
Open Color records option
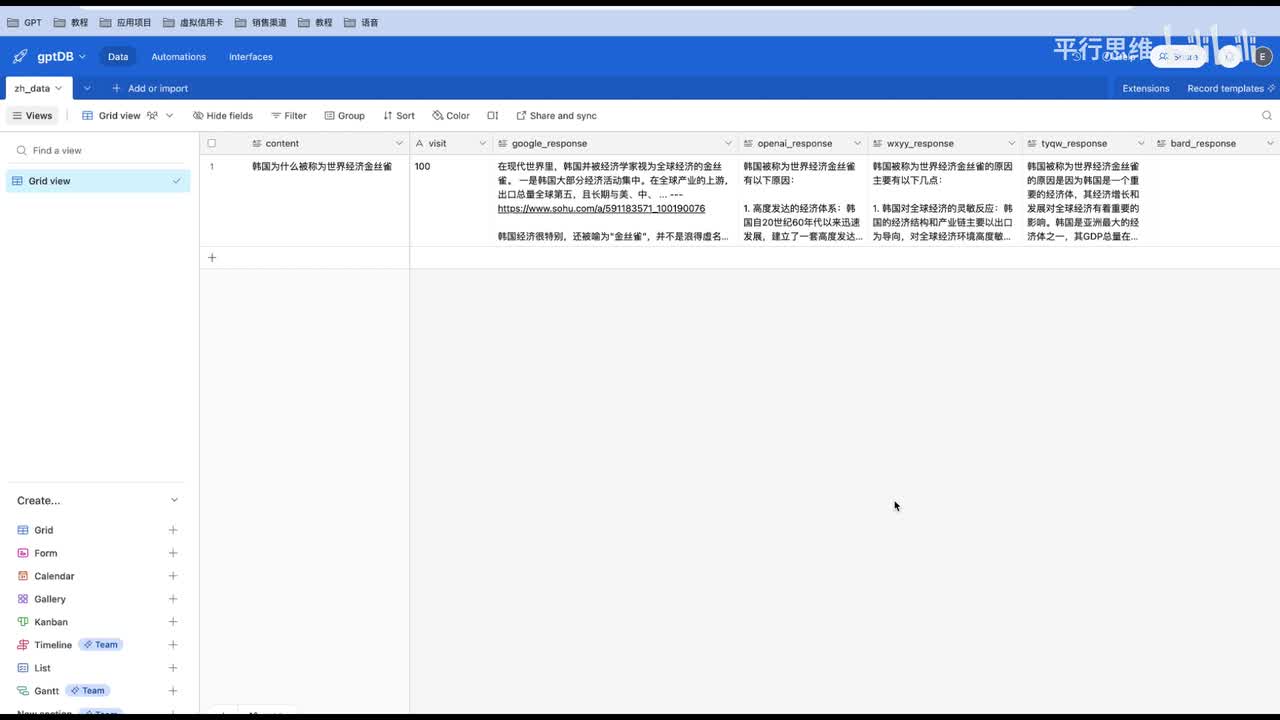pyautogui.click(x=451, y=116)
